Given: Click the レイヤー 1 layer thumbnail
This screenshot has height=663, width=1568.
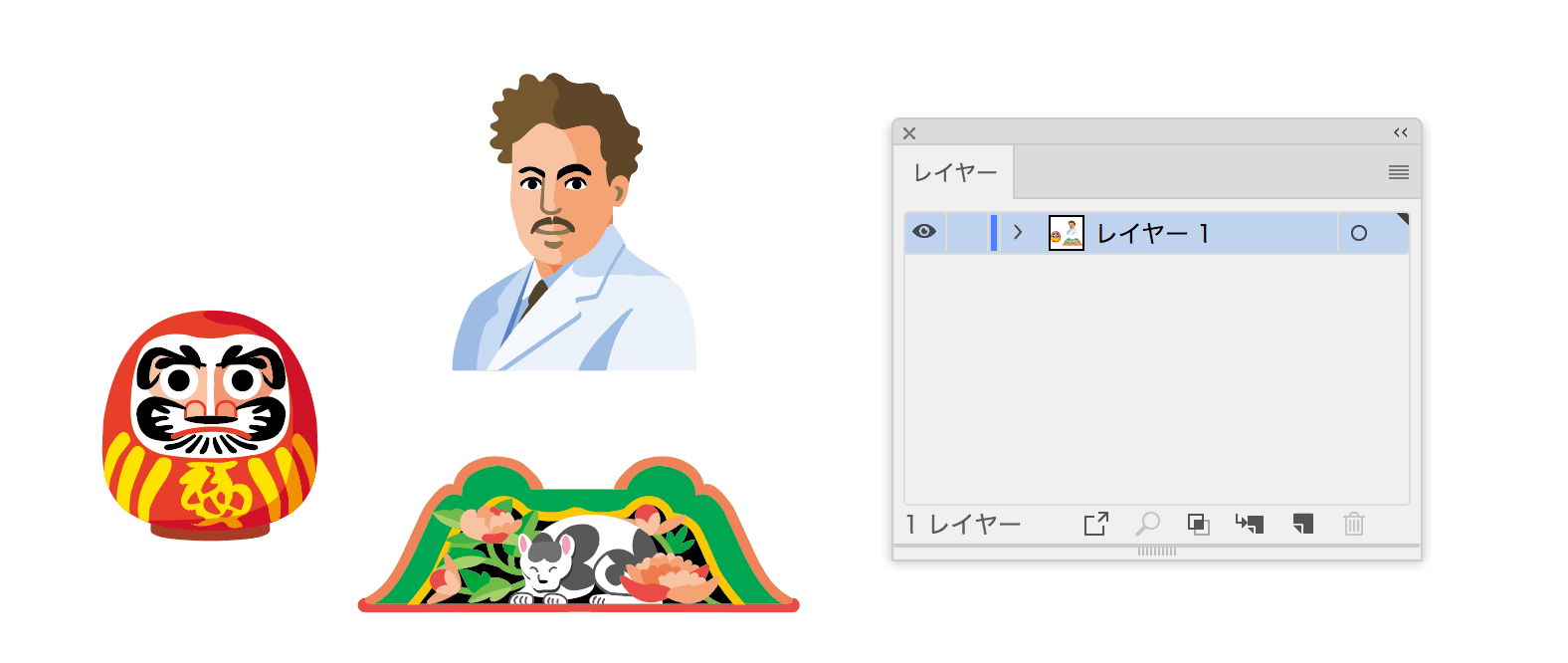Looking at the screenshot, I should point(1066,233).
